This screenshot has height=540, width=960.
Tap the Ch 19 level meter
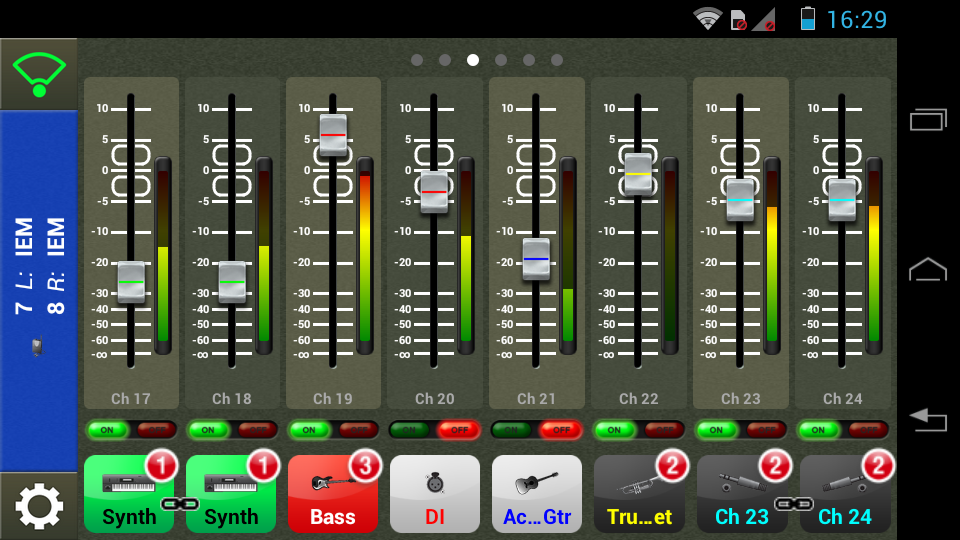pos(365,255)
